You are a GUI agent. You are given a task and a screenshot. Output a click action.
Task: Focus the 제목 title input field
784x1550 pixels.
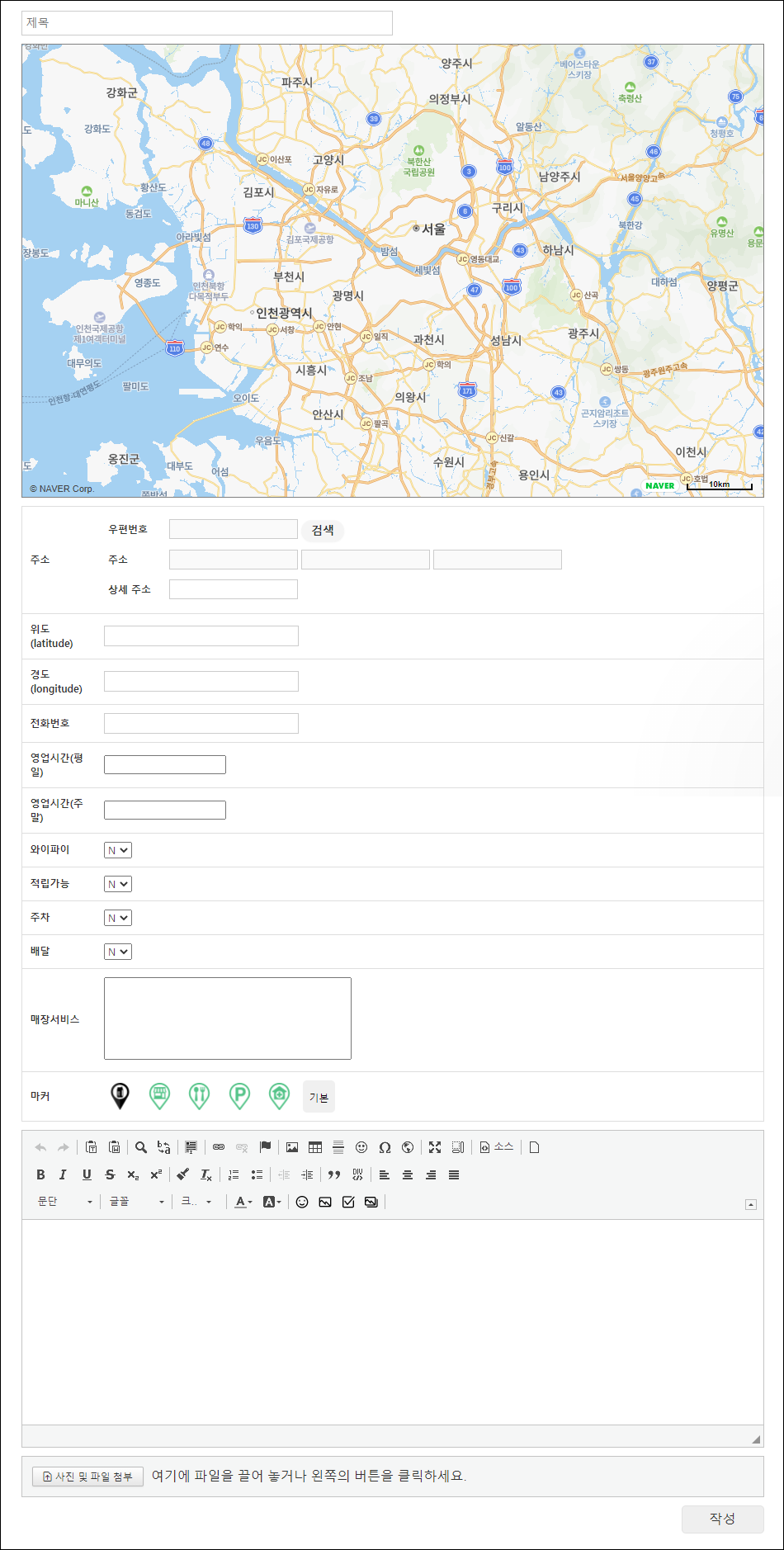[207, 23]
